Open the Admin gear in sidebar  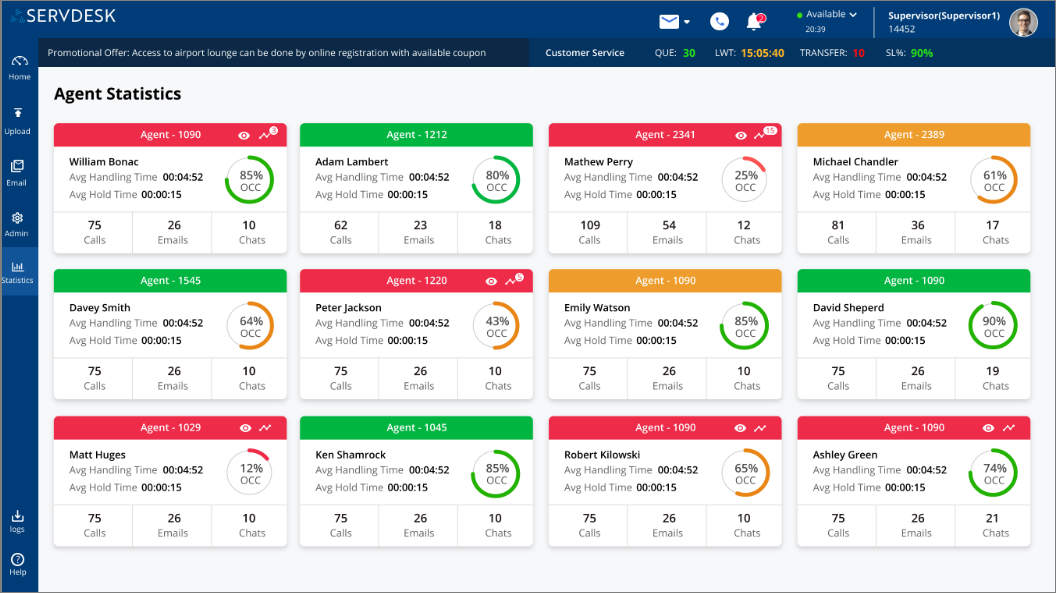click(17, 224)
